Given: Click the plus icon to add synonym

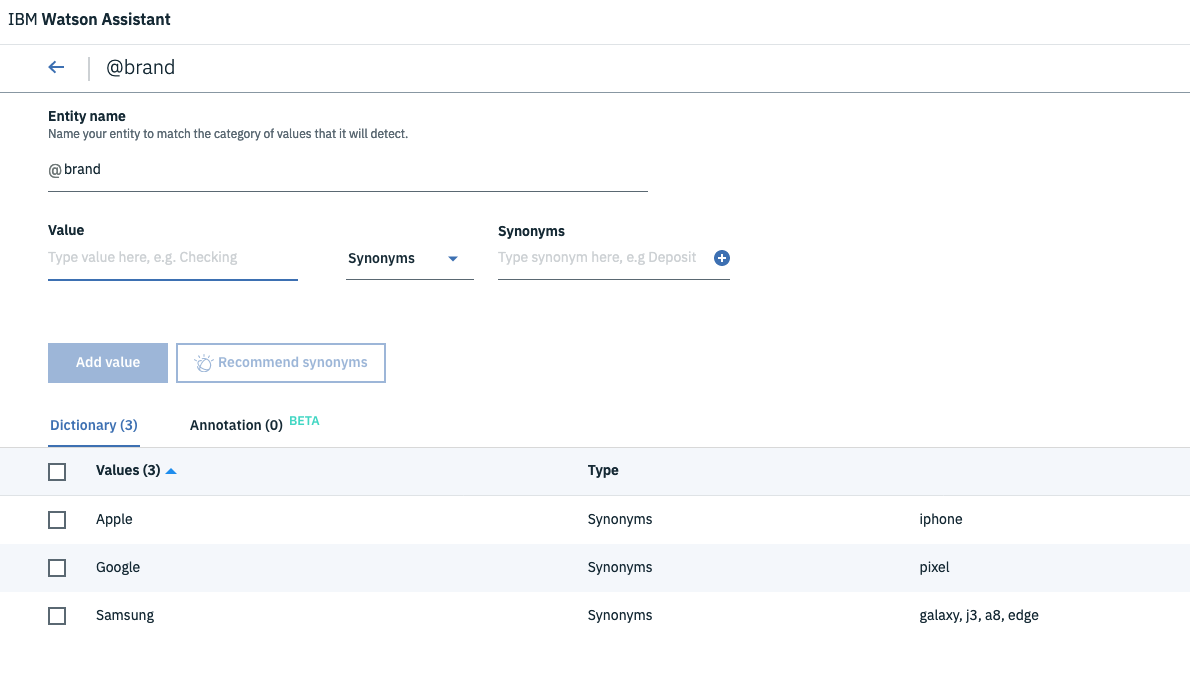Looking at the screenshot, I should point(722,258).
